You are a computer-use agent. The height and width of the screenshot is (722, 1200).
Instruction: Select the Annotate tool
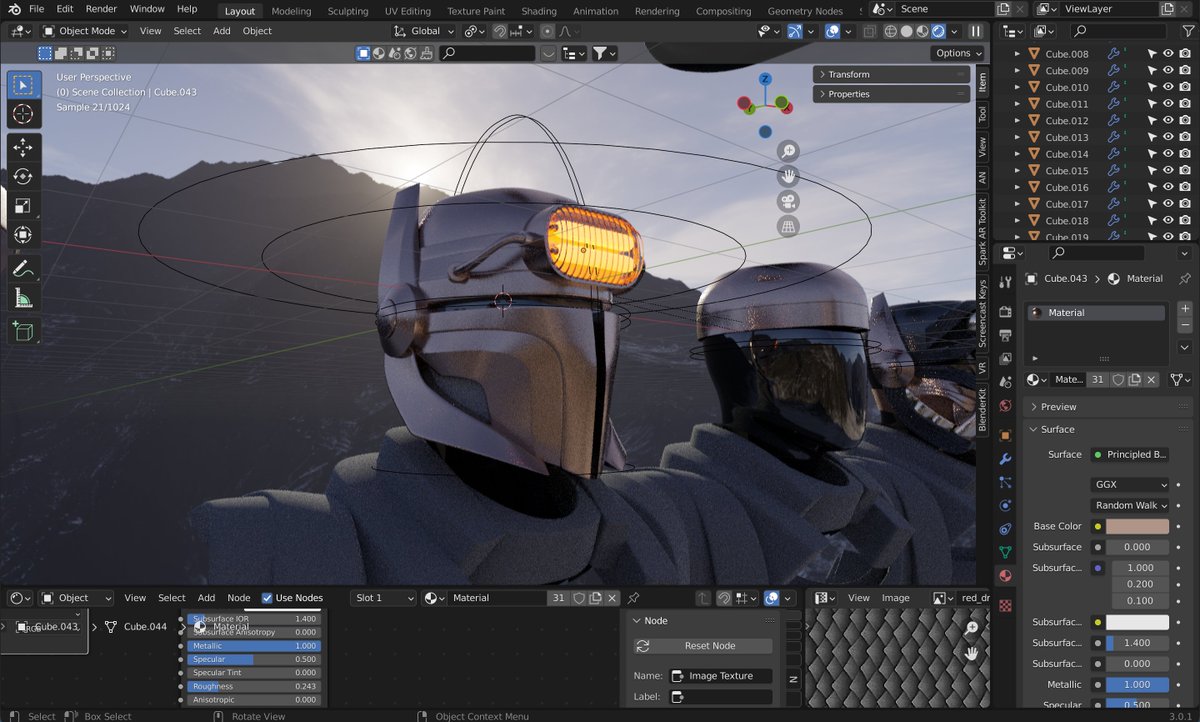[x=23, y=269]
